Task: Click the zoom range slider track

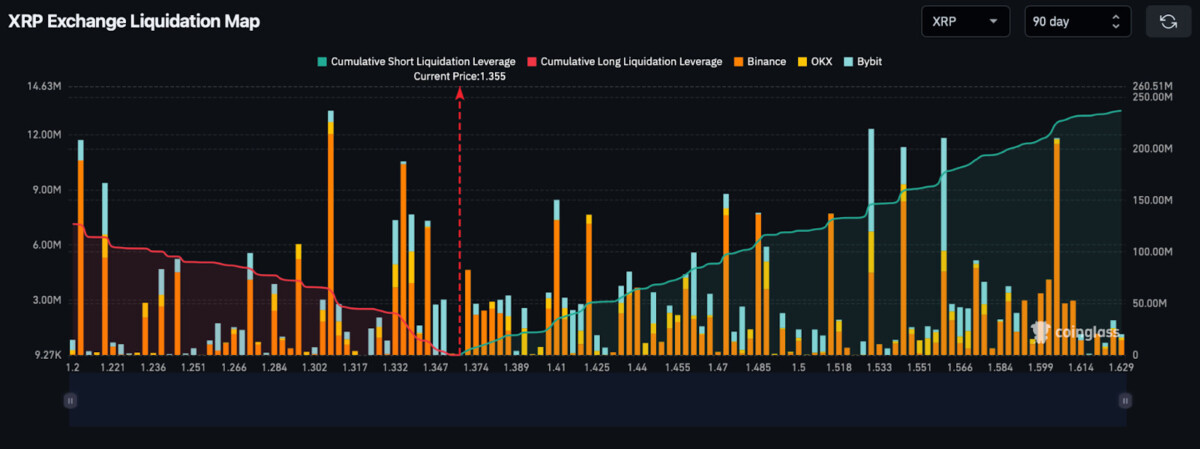Action: [597, 400]
